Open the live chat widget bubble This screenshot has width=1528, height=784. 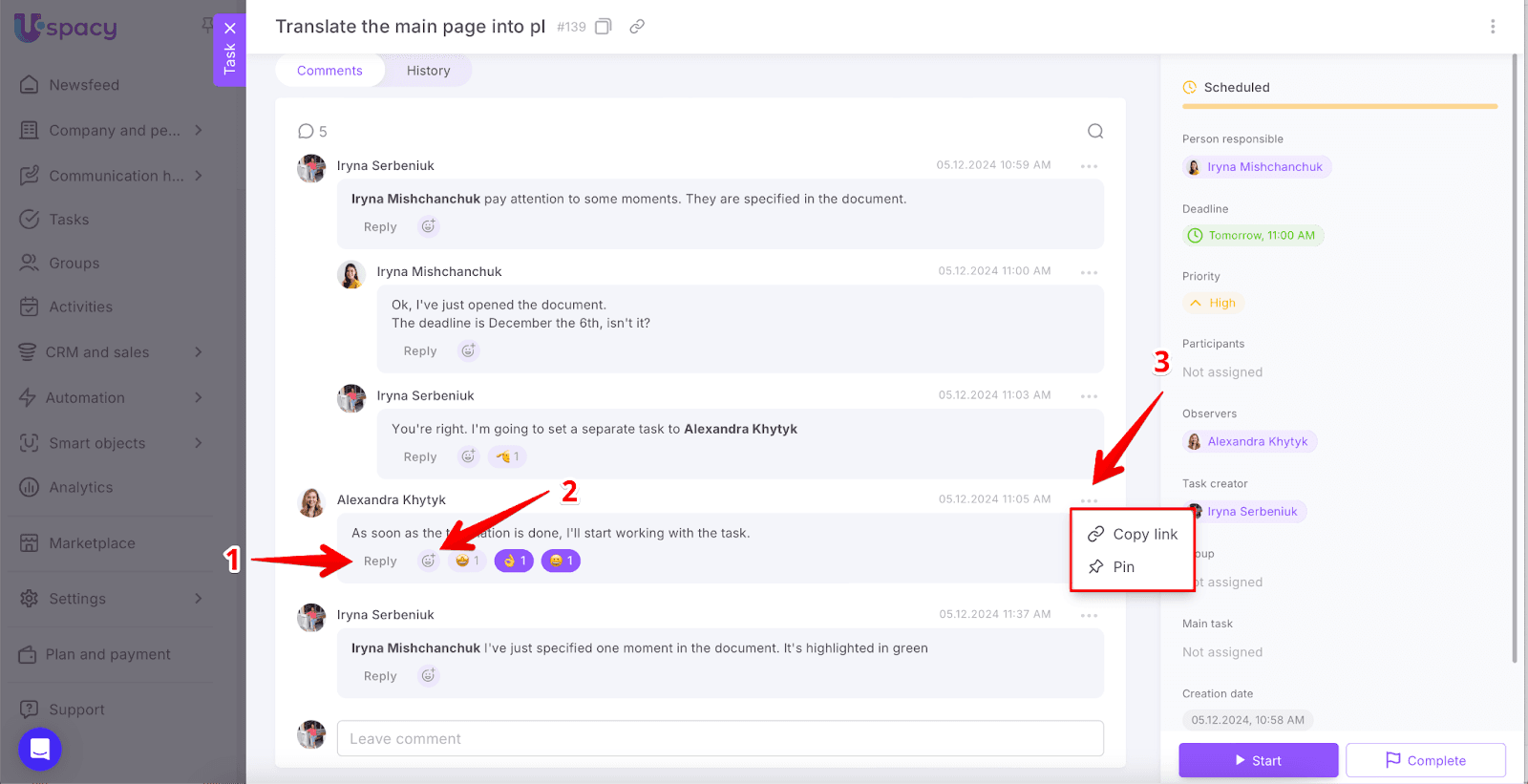[40, 750]
